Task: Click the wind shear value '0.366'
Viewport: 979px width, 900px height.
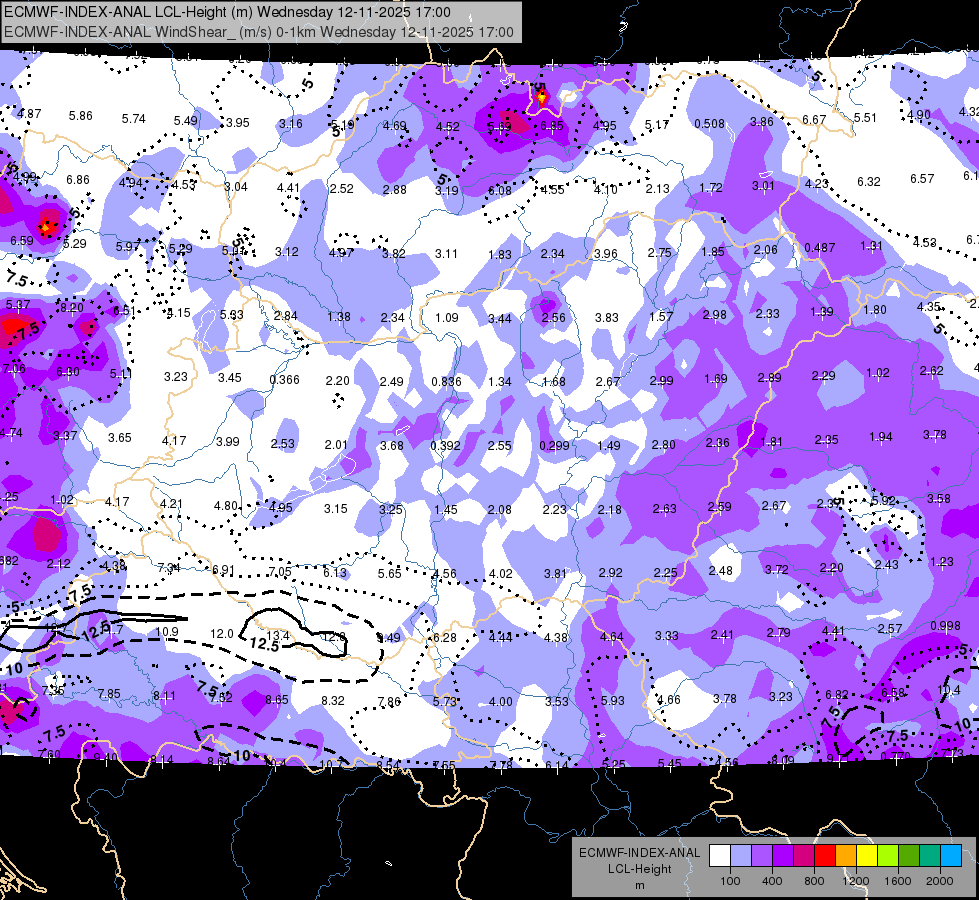Action: click(285, 380)
